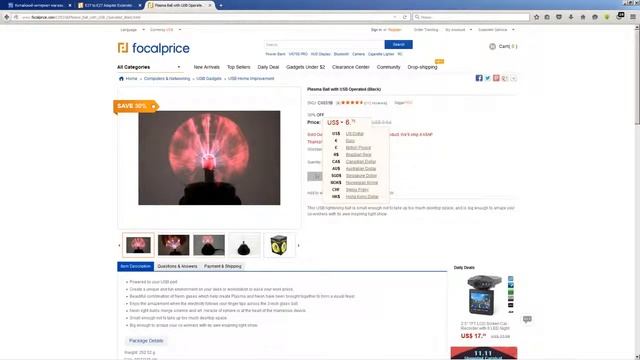Click the Sign in link
The width and height of the screenshot is (640, 360).
tap(376, 30)
